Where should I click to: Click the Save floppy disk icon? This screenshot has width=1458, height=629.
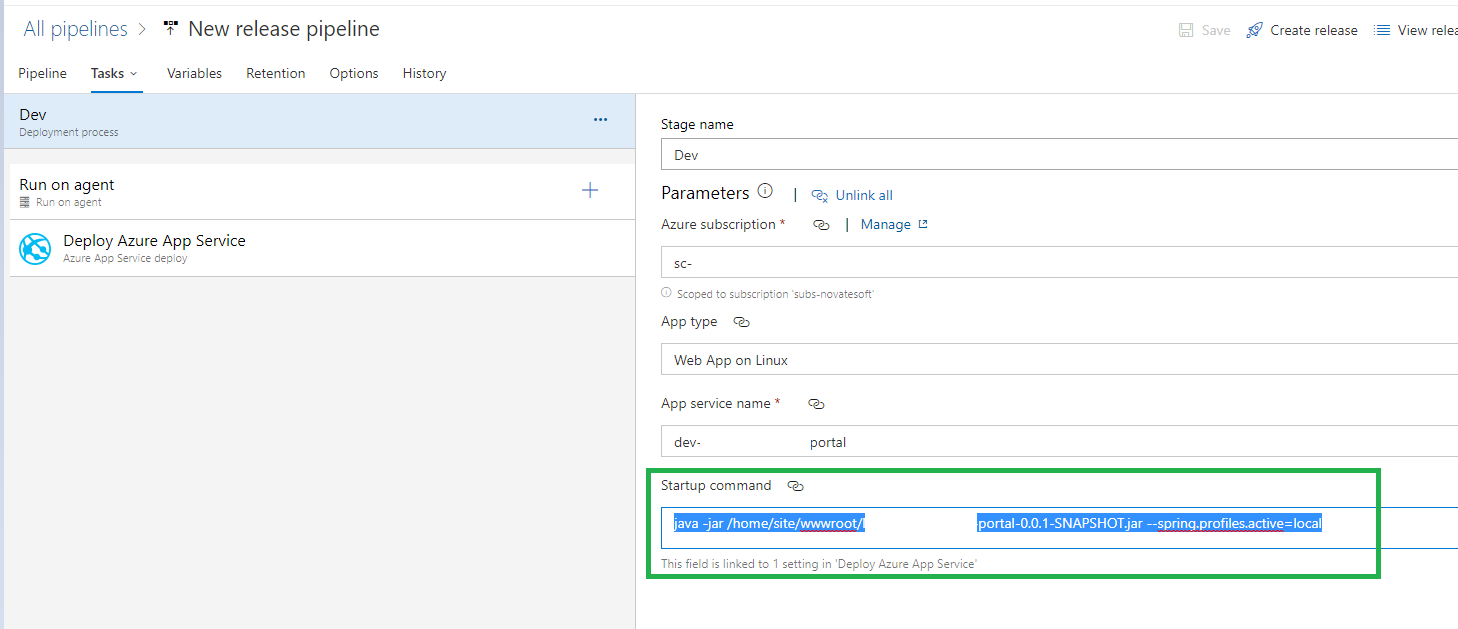pyautogui.click(x=1186, y=30)
